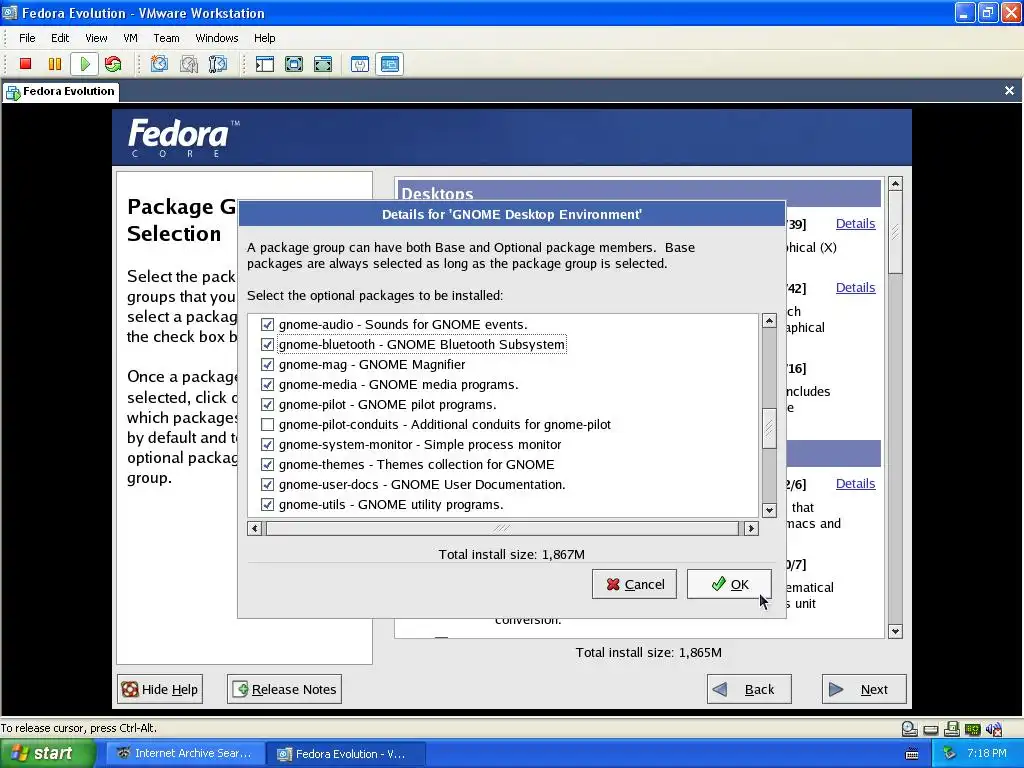Click the Back button in installer

(x=749, y=689)
